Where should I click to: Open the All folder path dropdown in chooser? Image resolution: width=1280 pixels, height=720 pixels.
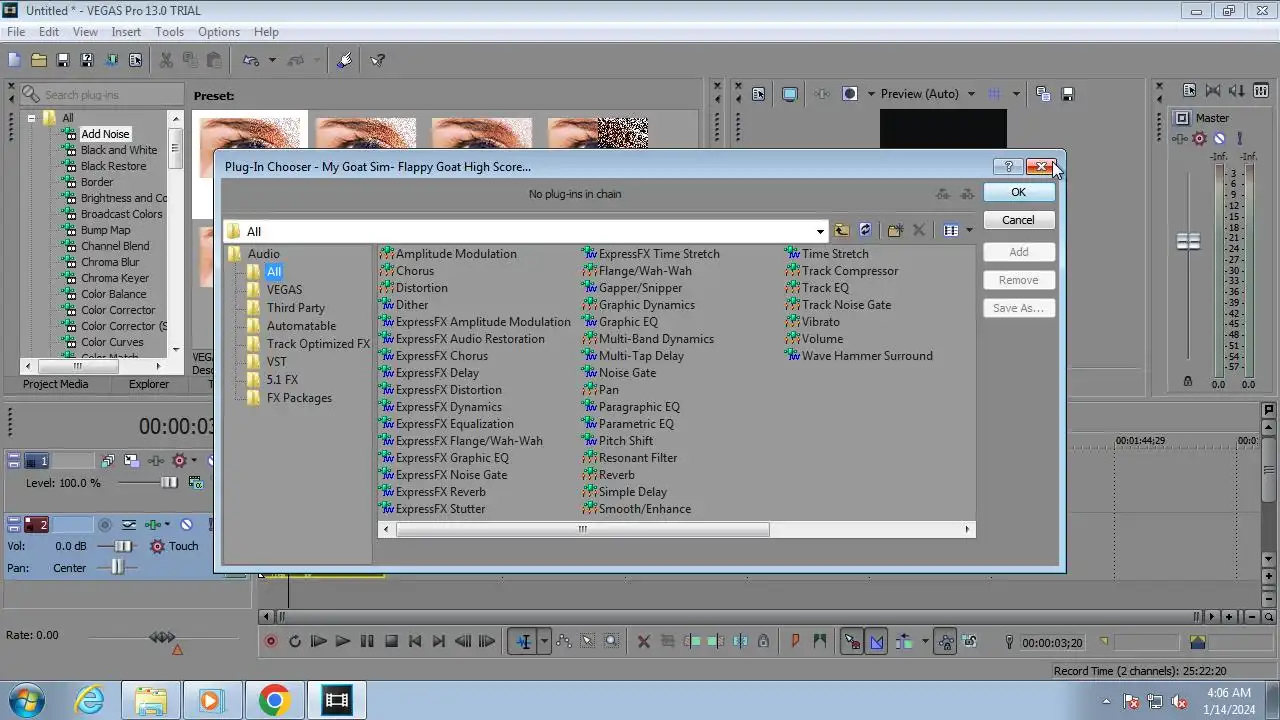pyautogui.click(x=820, y=231)
